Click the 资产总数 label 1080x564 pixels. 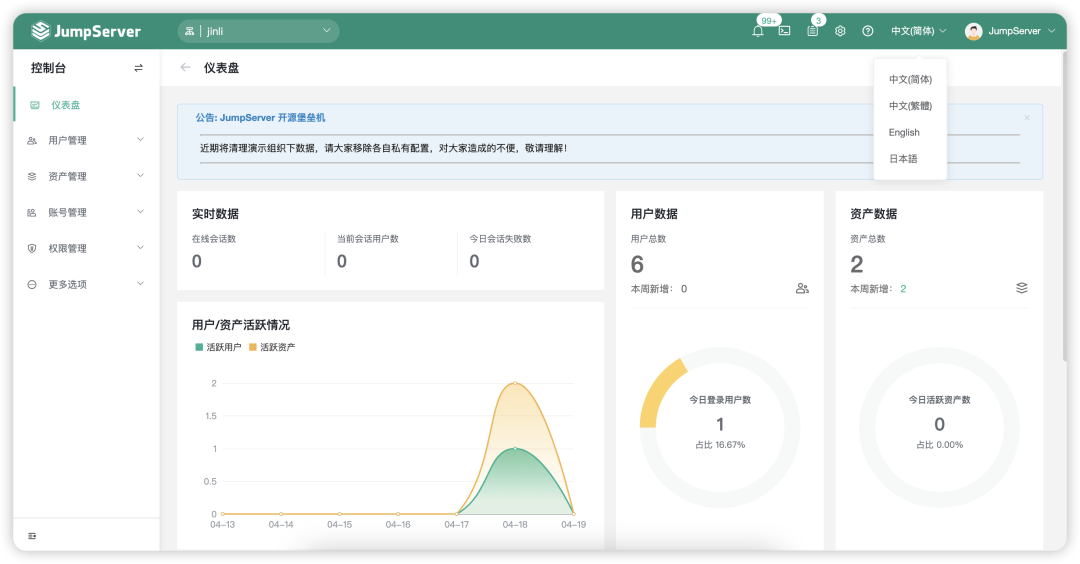[868, 239]
